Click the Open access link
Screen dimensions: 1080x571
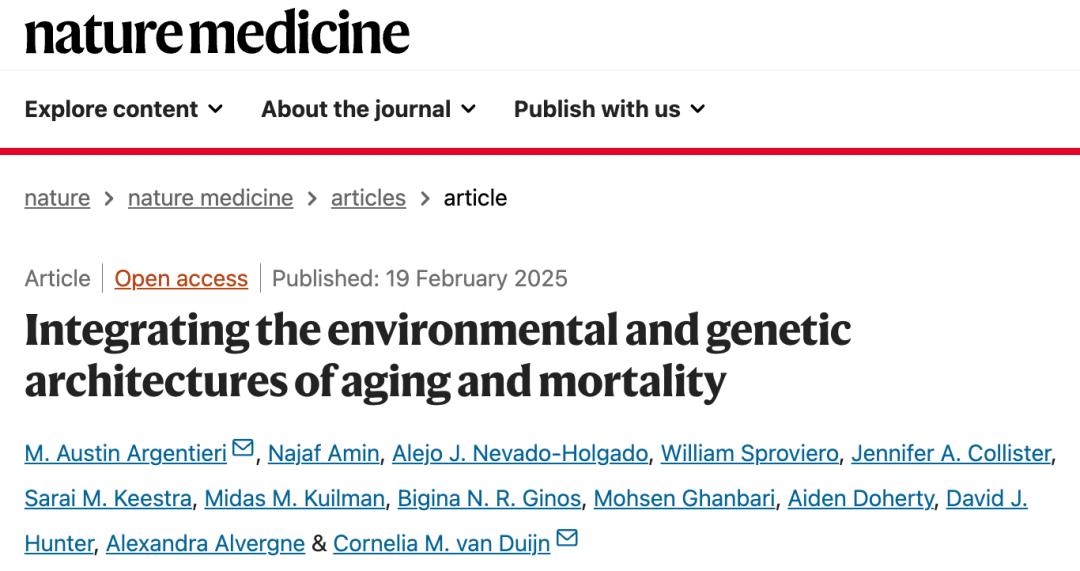click(181, 278)
